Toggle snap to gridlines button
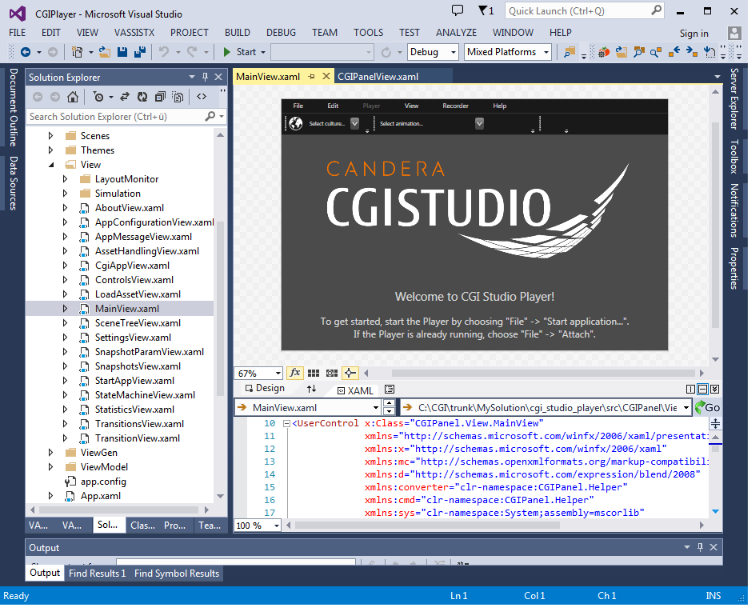This screenshot has width=748, height=605. [x=332, y=373]
